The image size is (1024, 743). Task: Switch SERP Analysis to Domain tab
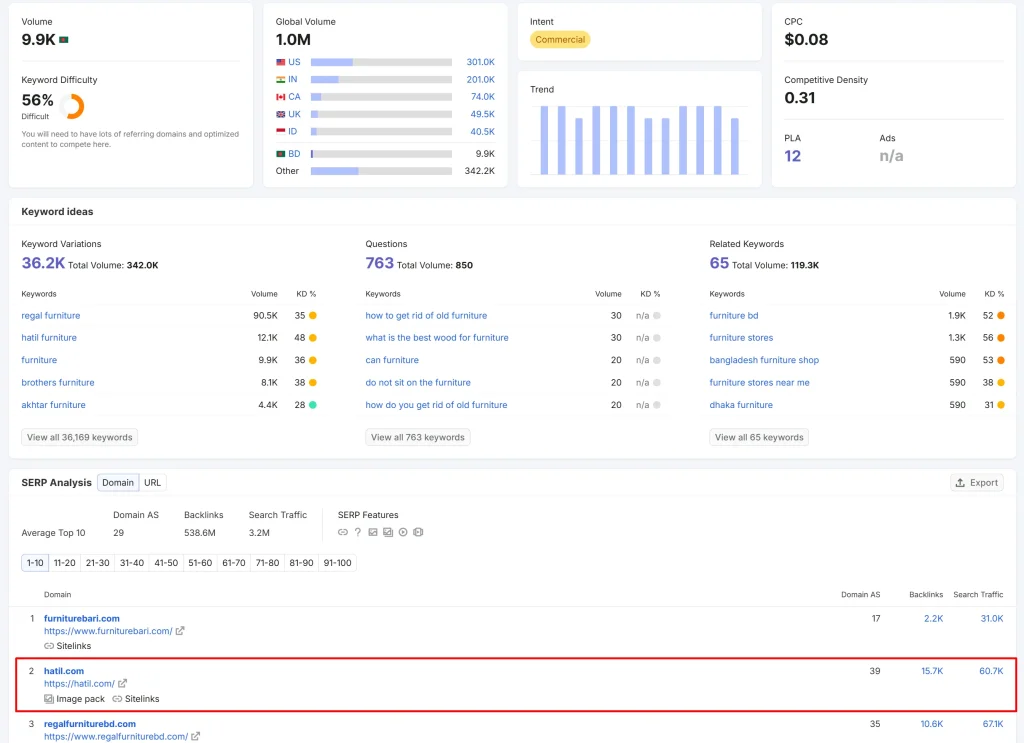coord(118,482)
